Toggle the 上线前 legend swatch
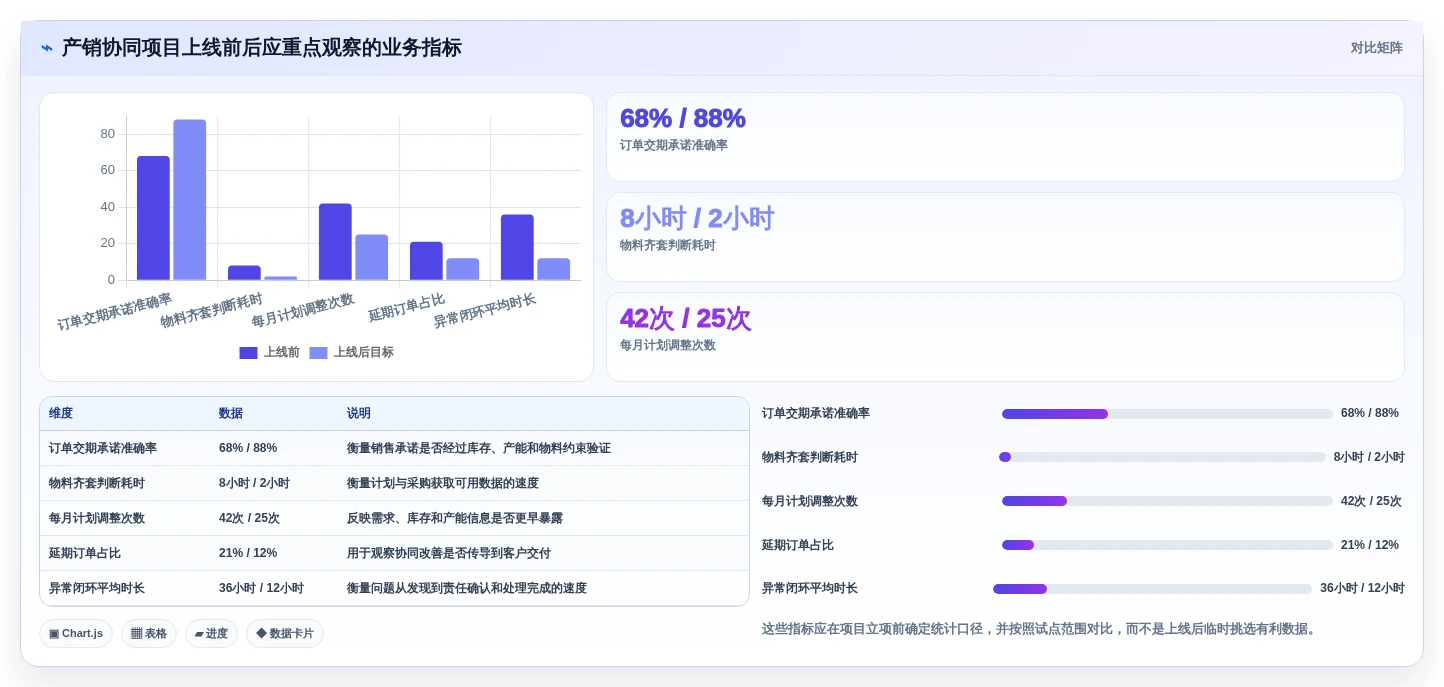Screen dimensions: 1444x687 coord(249,353)
